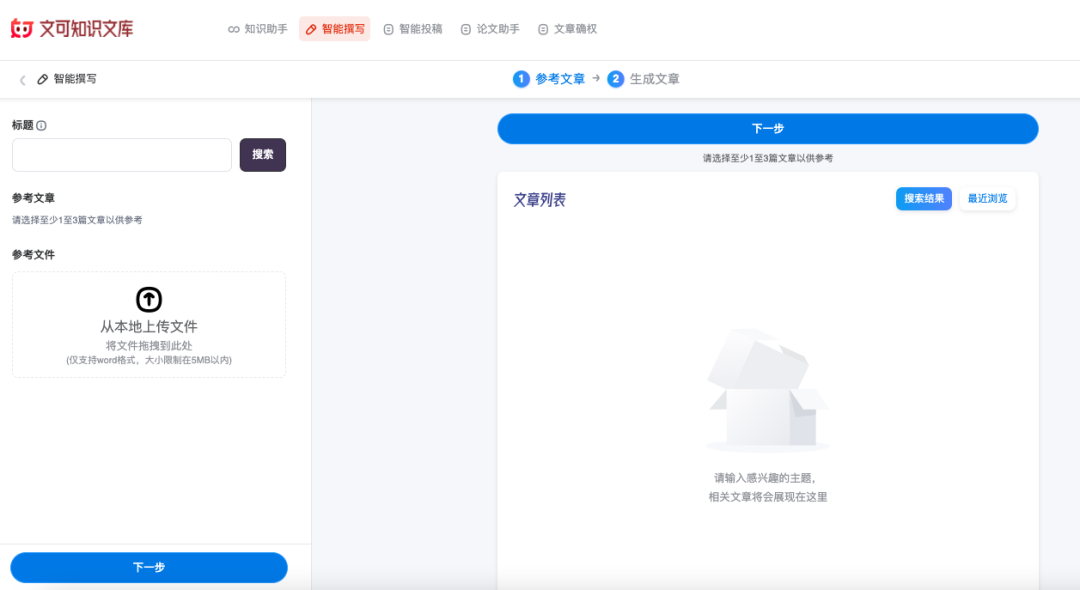The width and height of the screenshot is (1080, 590).
Task: Click the 从本地上传文件 upload area
Action: pos(149,324)
